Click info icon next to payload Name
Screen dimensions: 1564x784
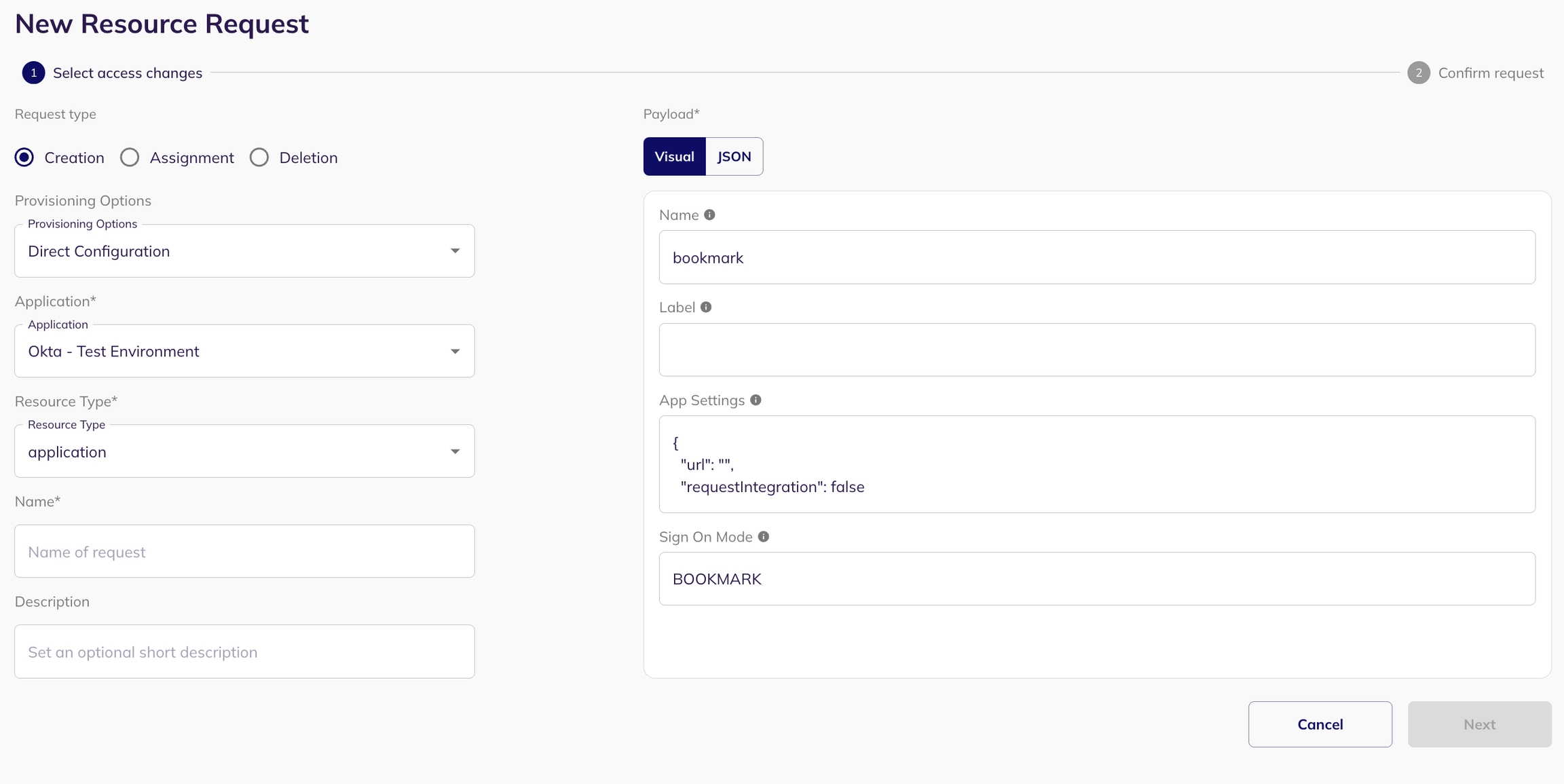click(709, 215)
